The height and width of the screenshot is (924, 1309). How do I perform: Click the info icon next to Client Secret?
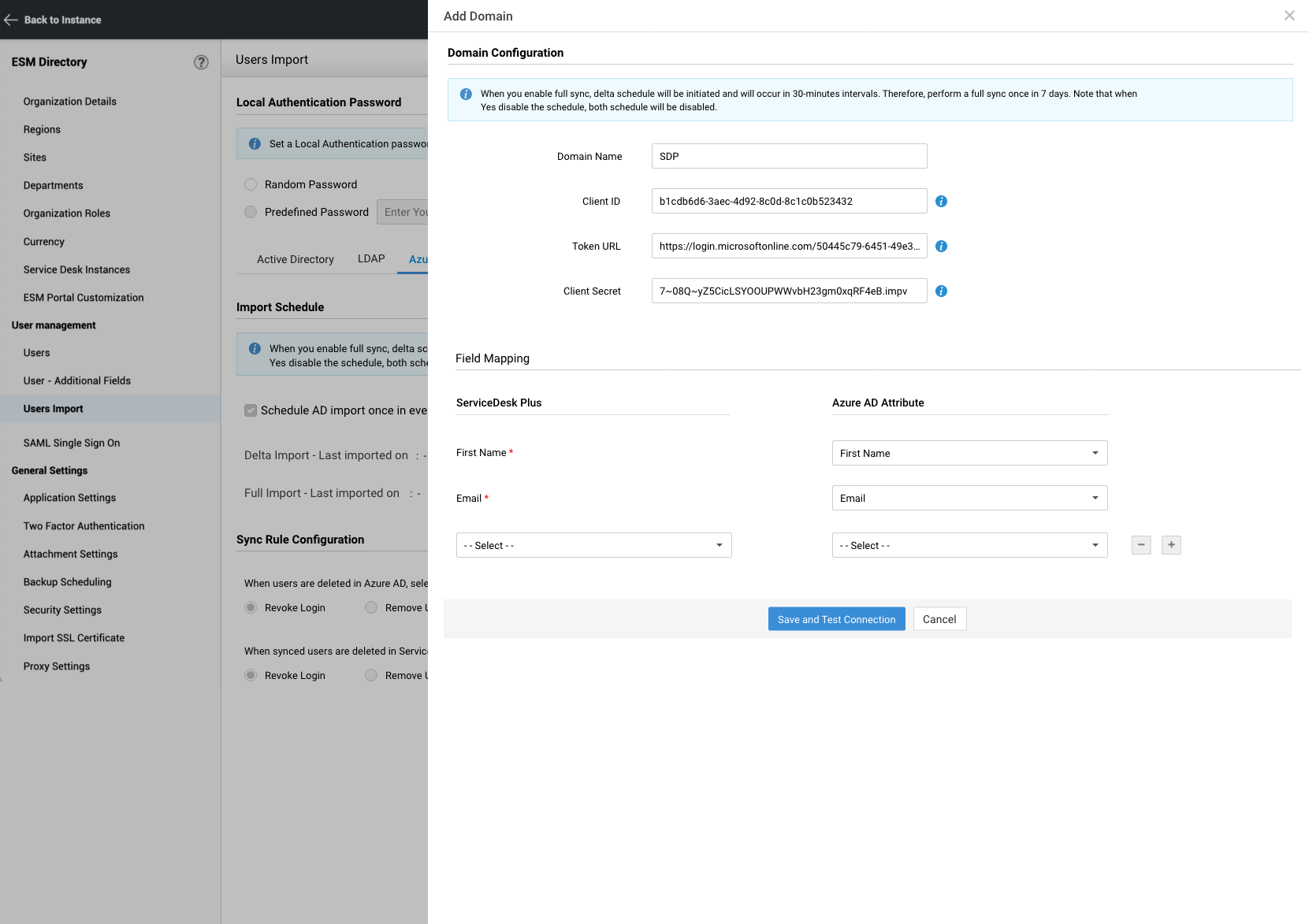(941, 291)
